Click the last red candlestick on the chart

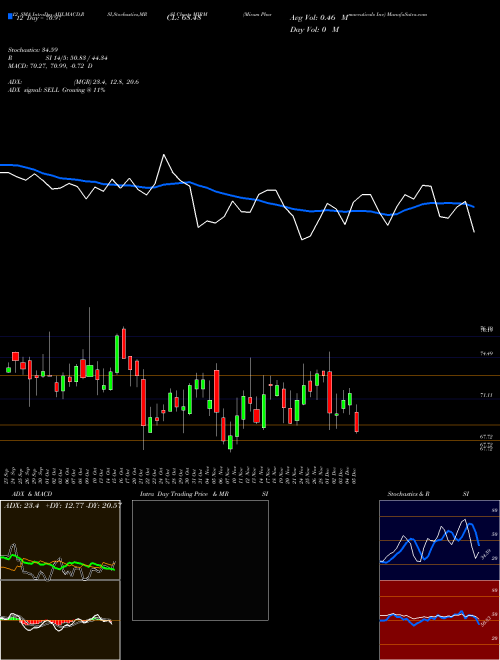357,422
